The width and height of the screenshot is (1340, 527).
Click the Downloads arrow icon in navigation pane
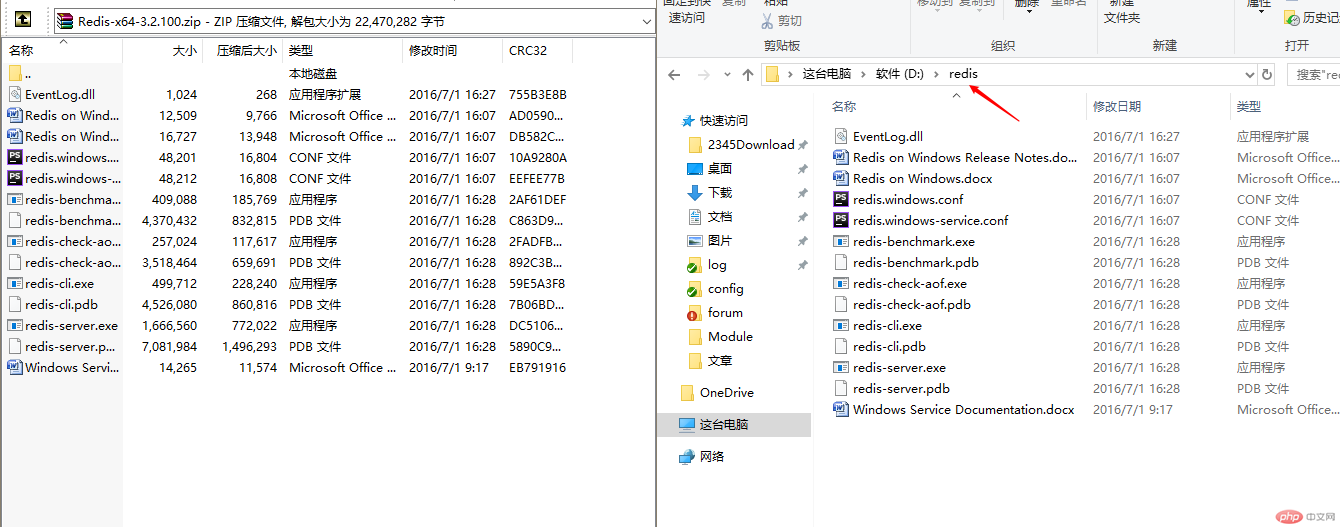coord(695,192)
